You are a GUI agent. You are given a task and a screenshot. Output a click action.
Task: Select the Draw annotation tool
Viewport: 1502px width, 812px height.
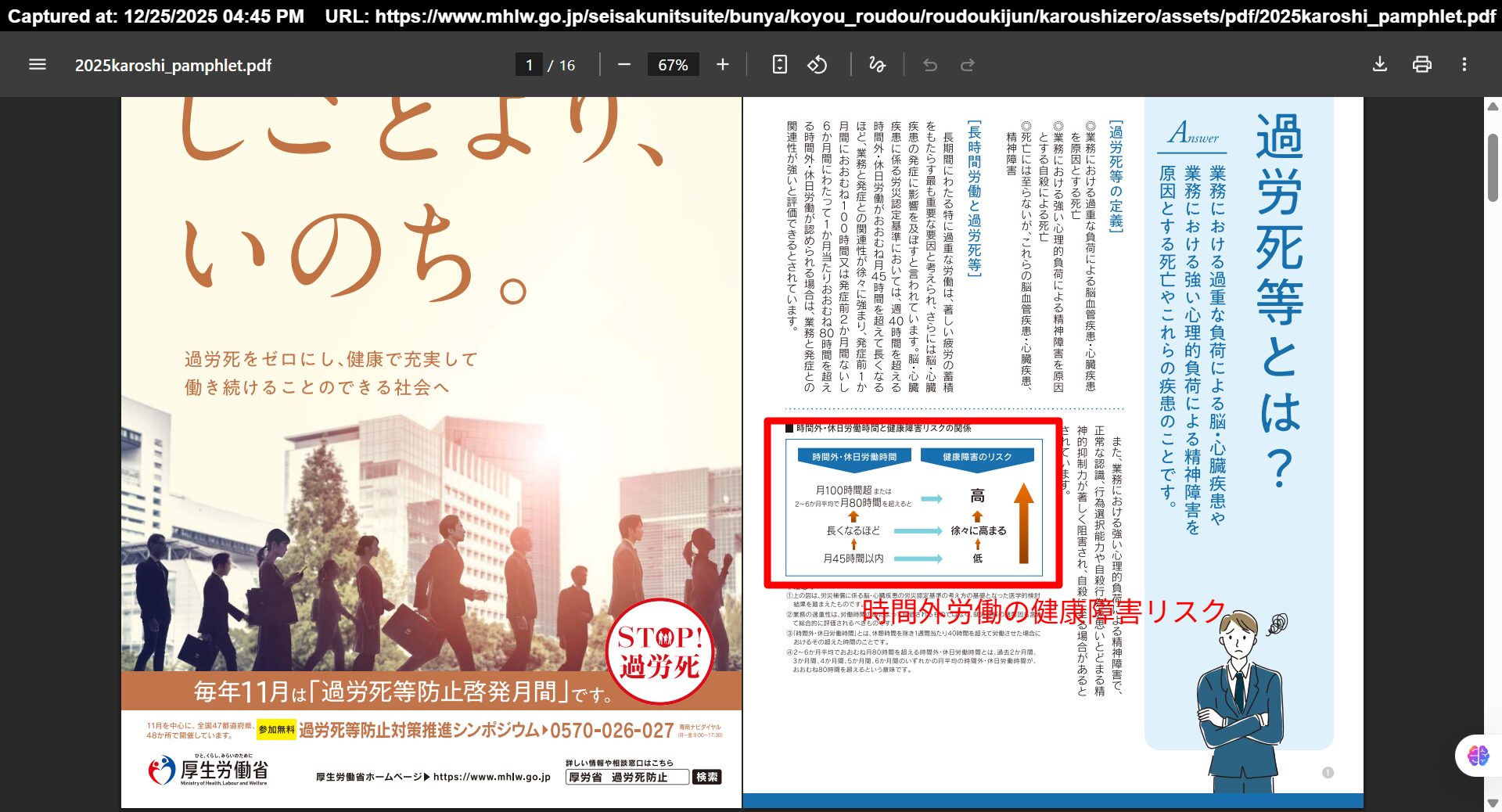tap(877, 65)
